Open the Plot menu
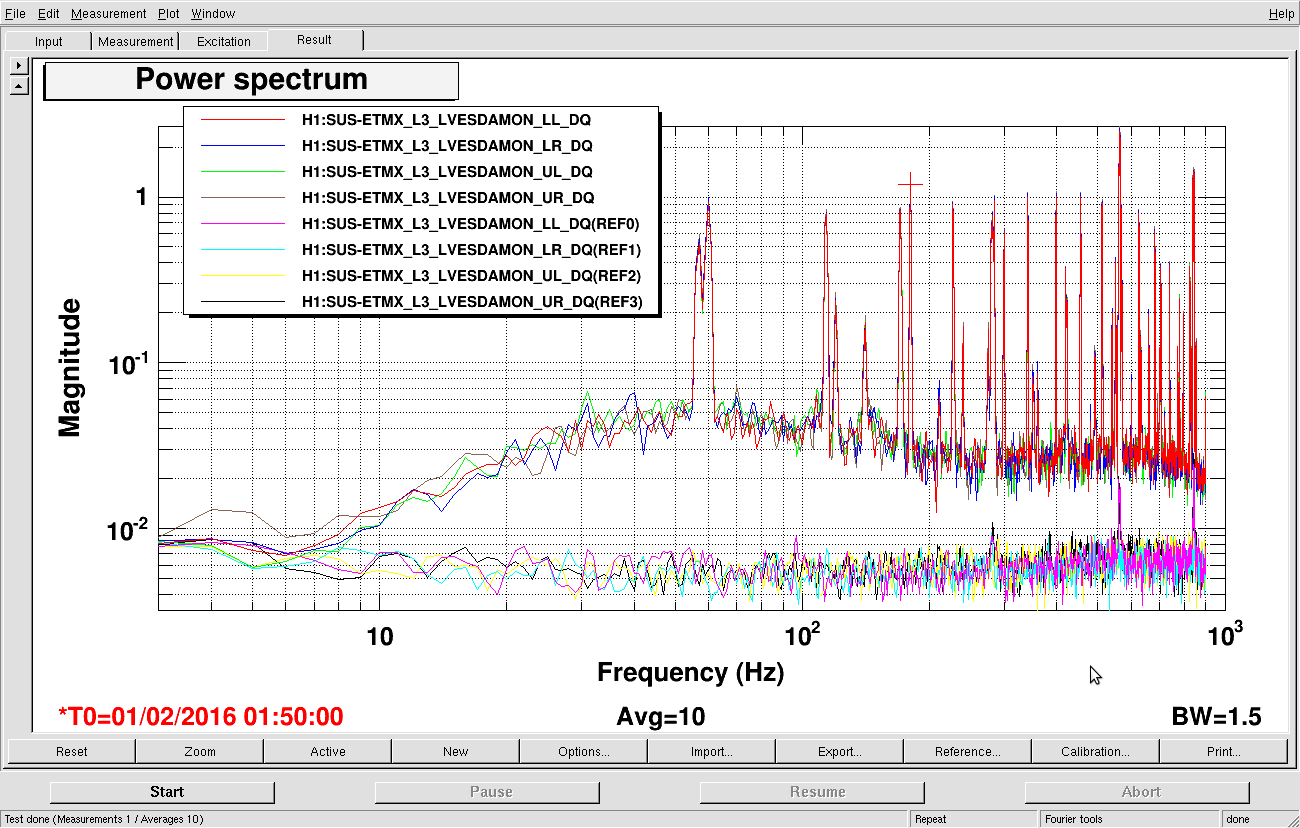 click(168, 13)
